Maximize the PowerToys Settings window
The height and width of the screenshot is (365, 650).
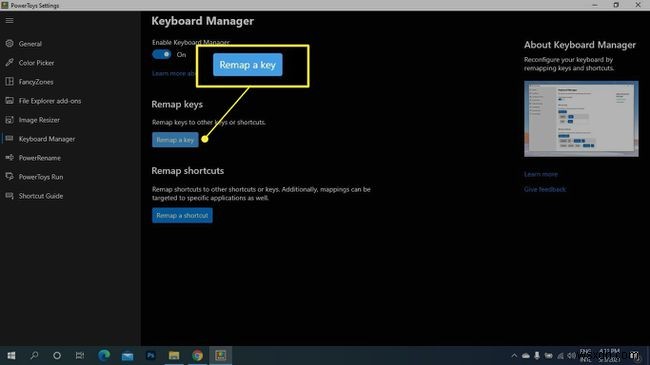[x=616, y=5]
